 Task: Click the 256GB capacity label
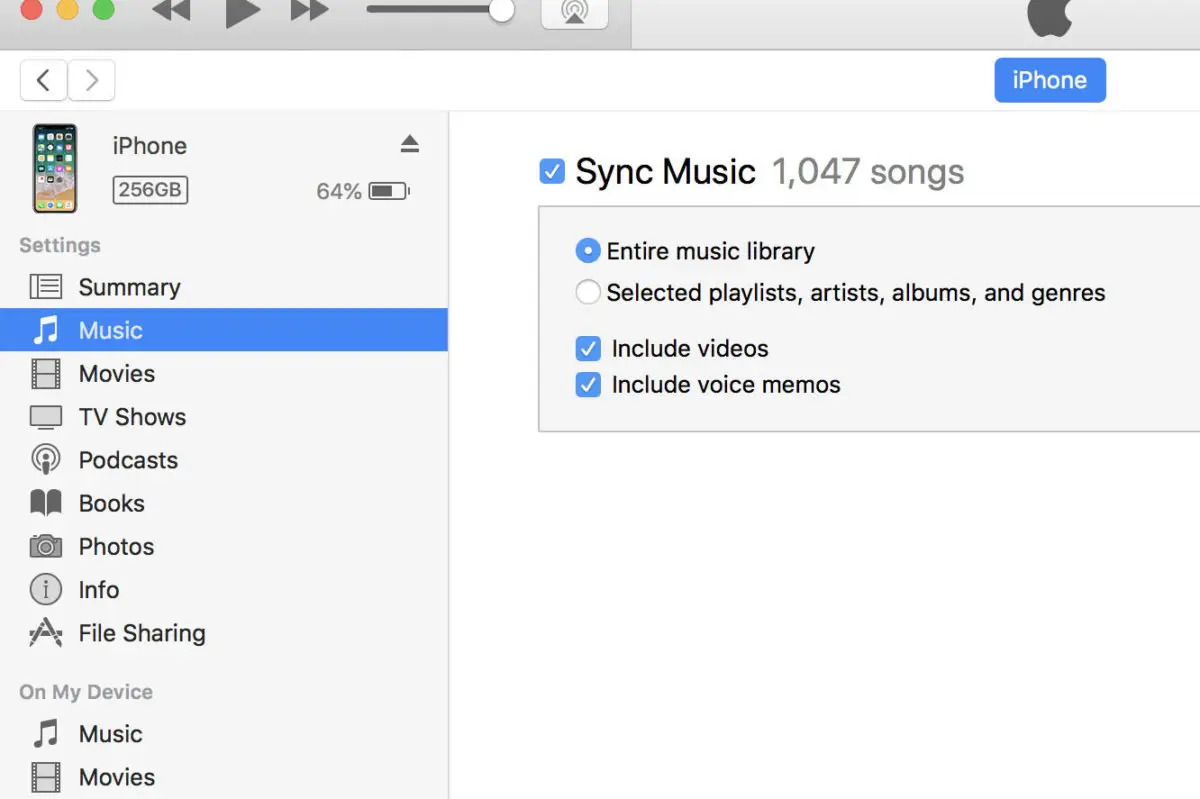pos(150,190)
